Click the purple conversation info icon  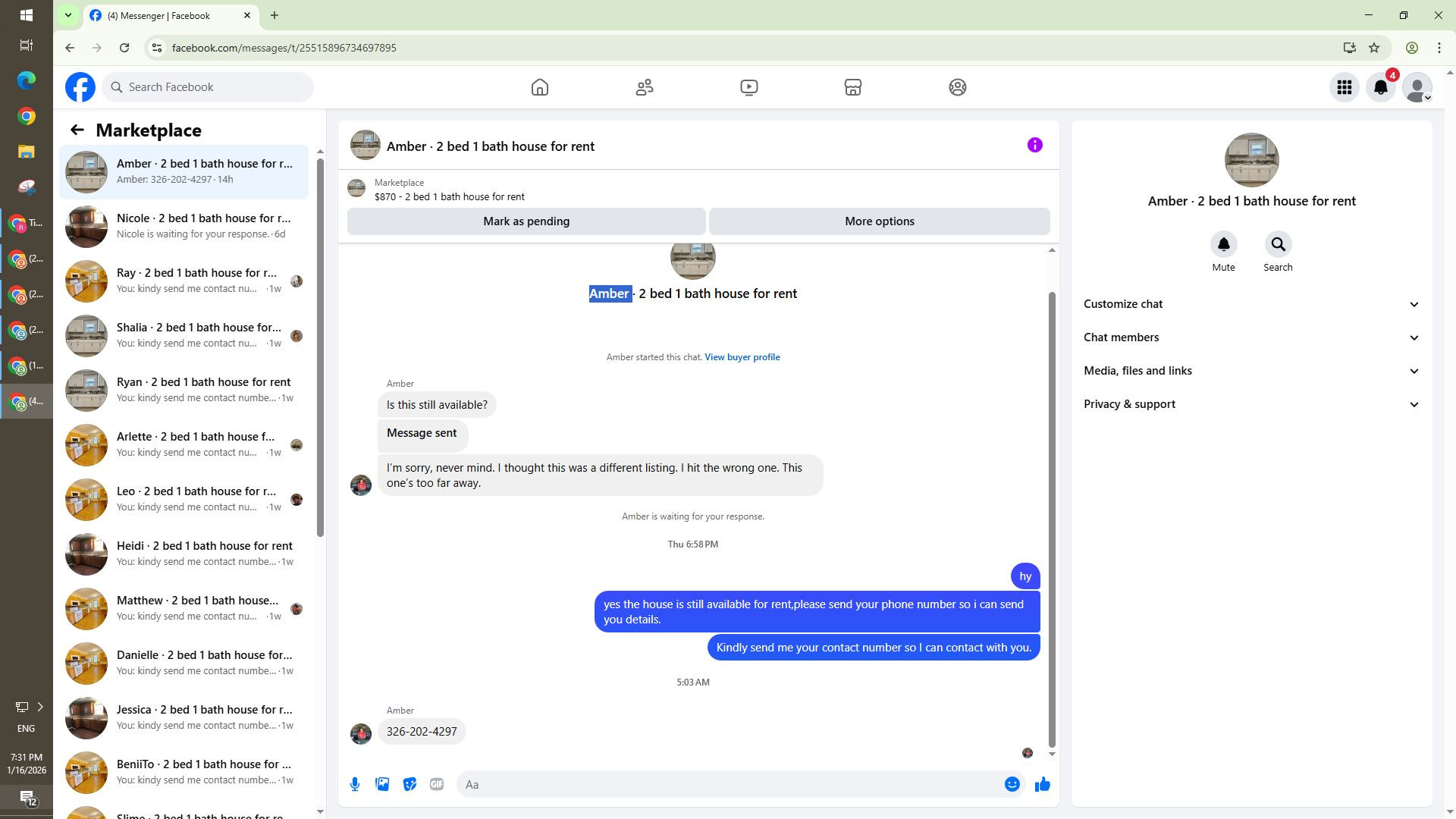(x=1034, y=146)
